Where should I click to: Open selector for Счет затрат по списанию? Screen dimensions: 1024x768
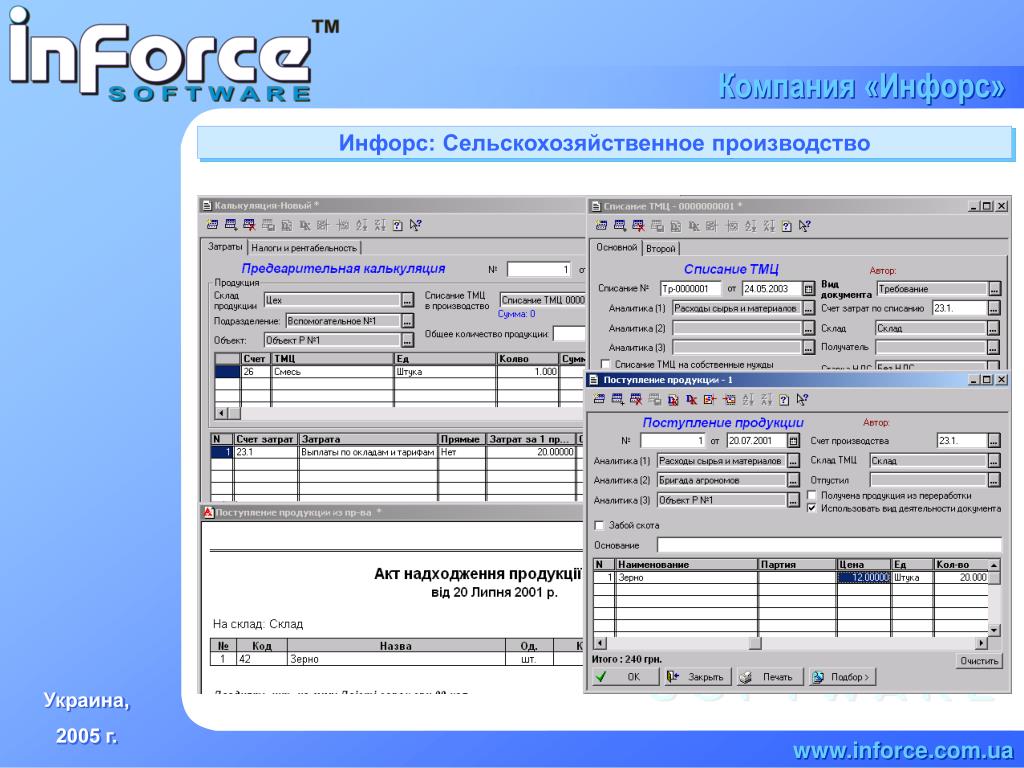(x=993, y=308)
